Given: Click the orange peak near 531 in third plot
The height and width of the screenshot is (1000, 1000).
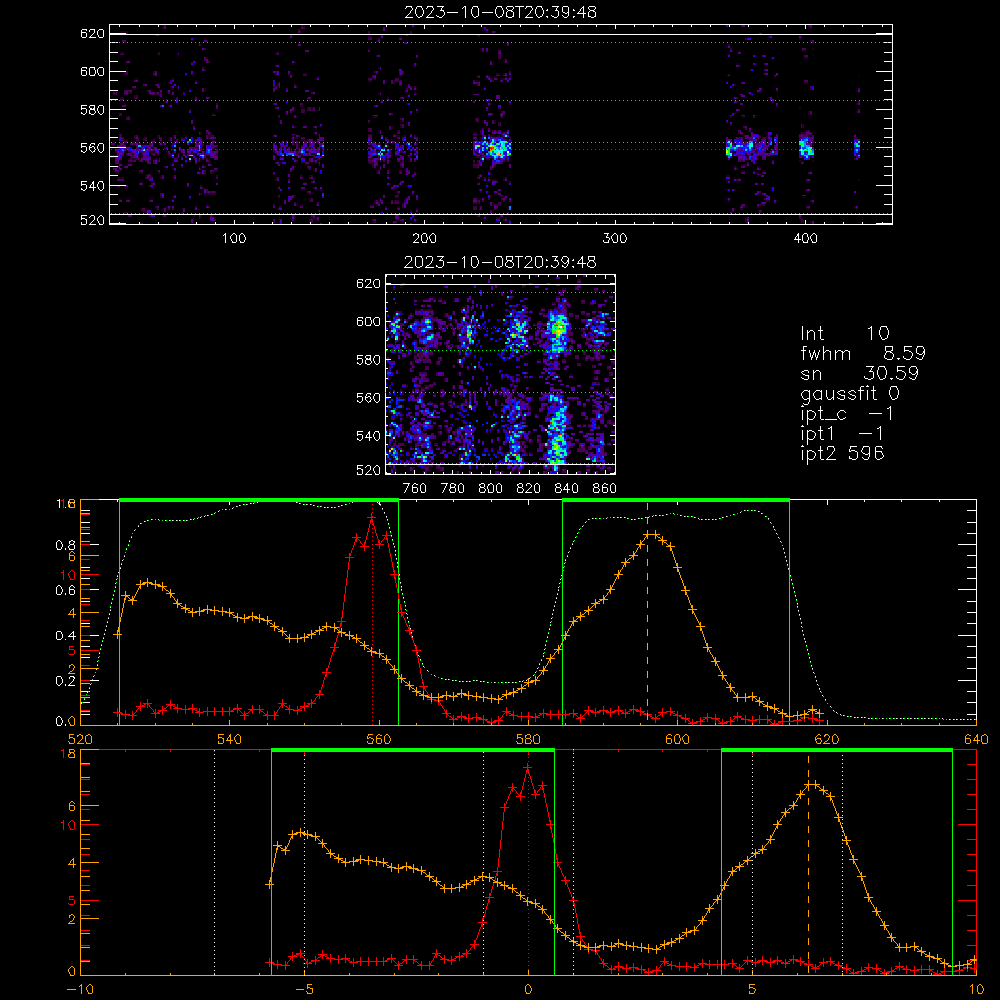Looking at the screenshot, I should coord(148,582).
